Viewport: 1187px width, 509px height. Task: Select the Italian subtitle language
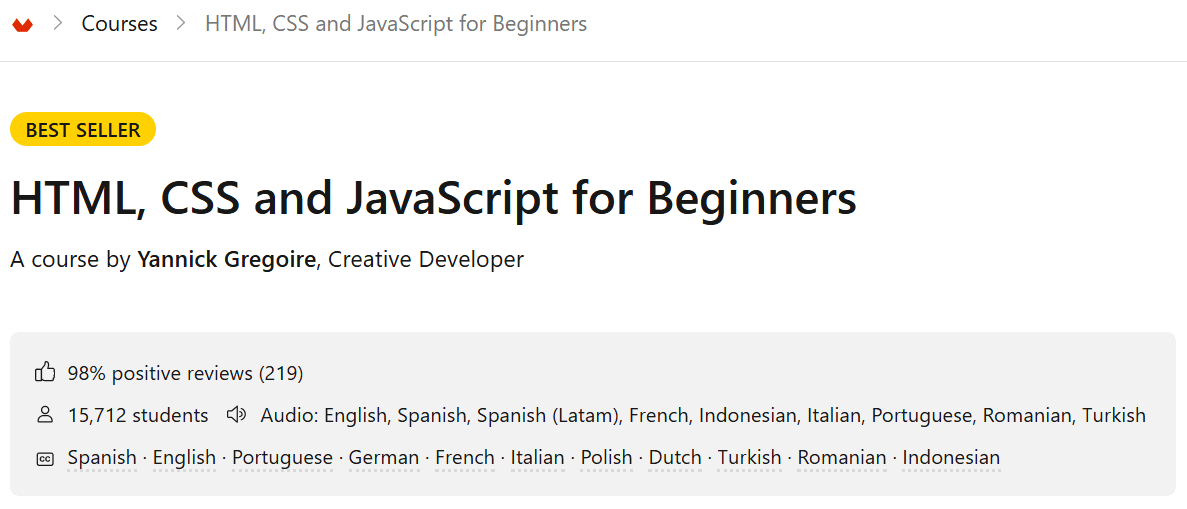(537, 457)
